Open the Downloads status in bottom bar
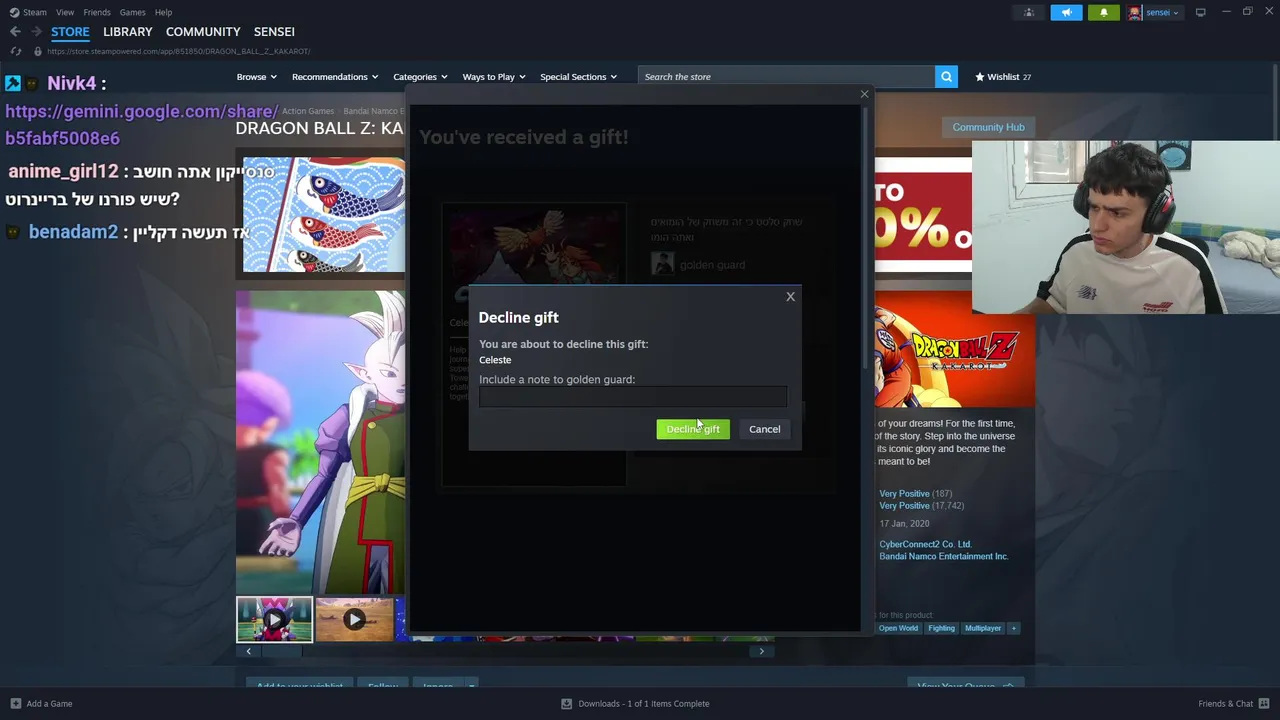1280x720 pixels. coord(634,704)
